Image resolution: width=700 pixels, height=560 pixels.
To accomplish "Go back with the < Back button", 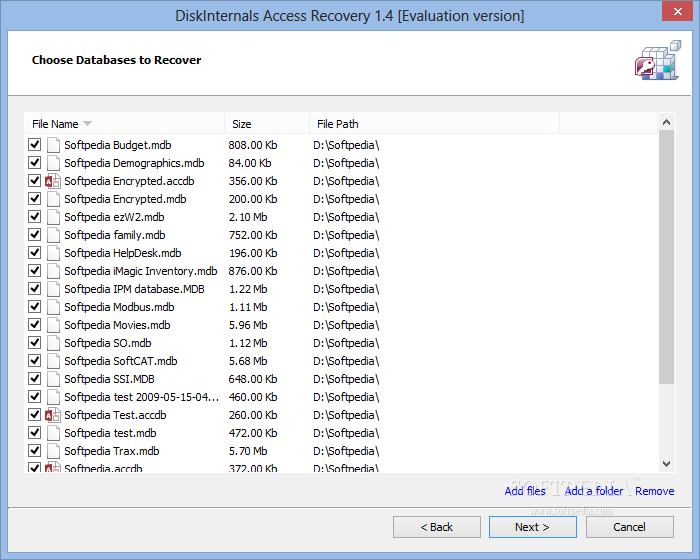I will point(437,527).
